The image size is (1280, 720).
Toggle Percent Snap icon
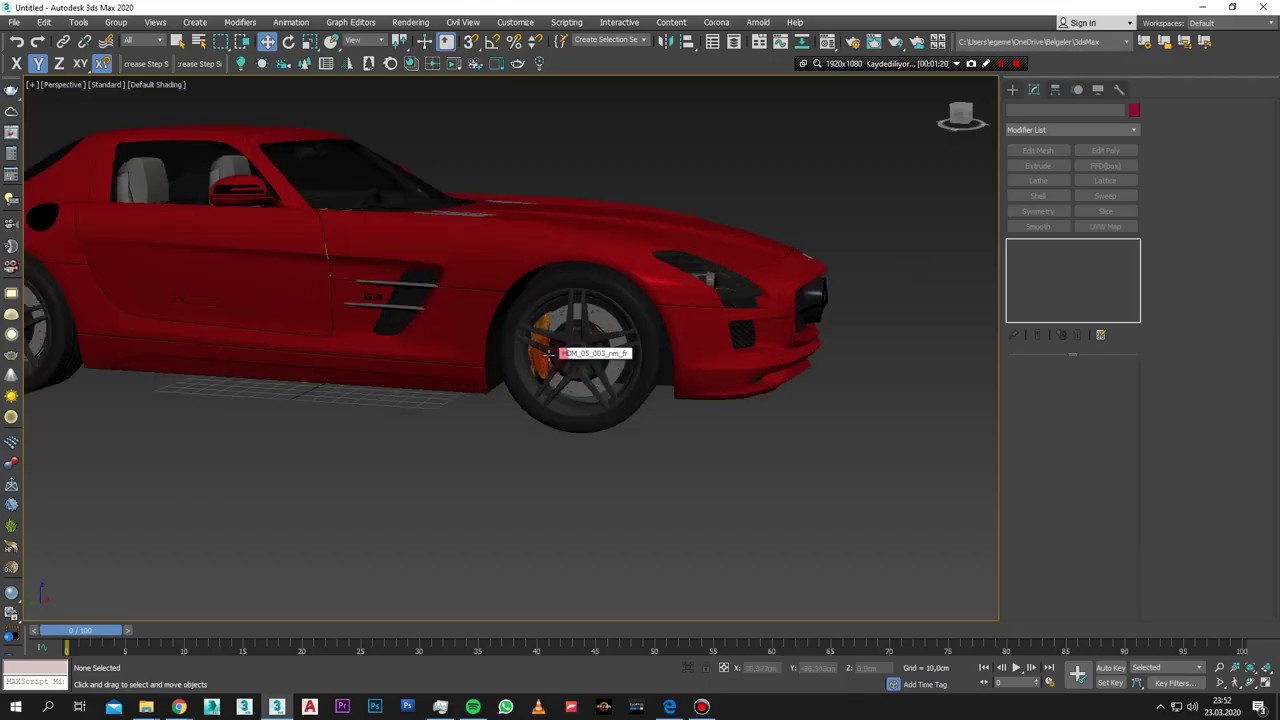[x=514, y=41]
